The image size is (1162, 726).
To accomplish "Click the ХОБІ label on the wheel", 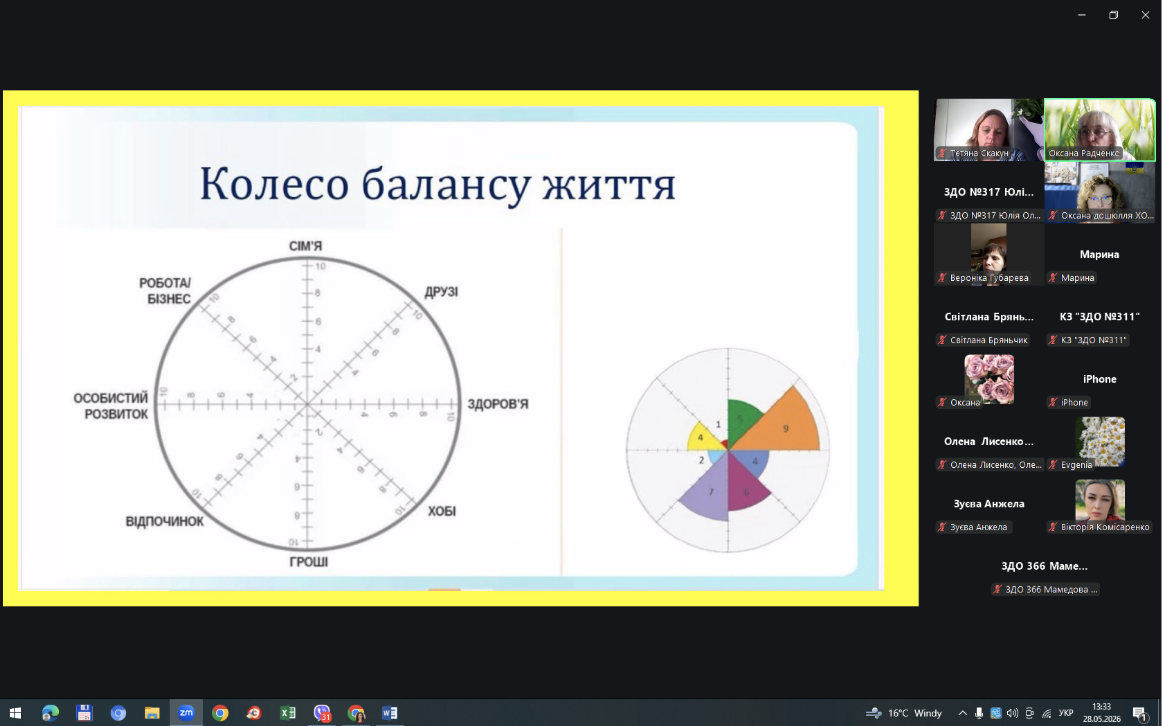I will tap(442, 511).
